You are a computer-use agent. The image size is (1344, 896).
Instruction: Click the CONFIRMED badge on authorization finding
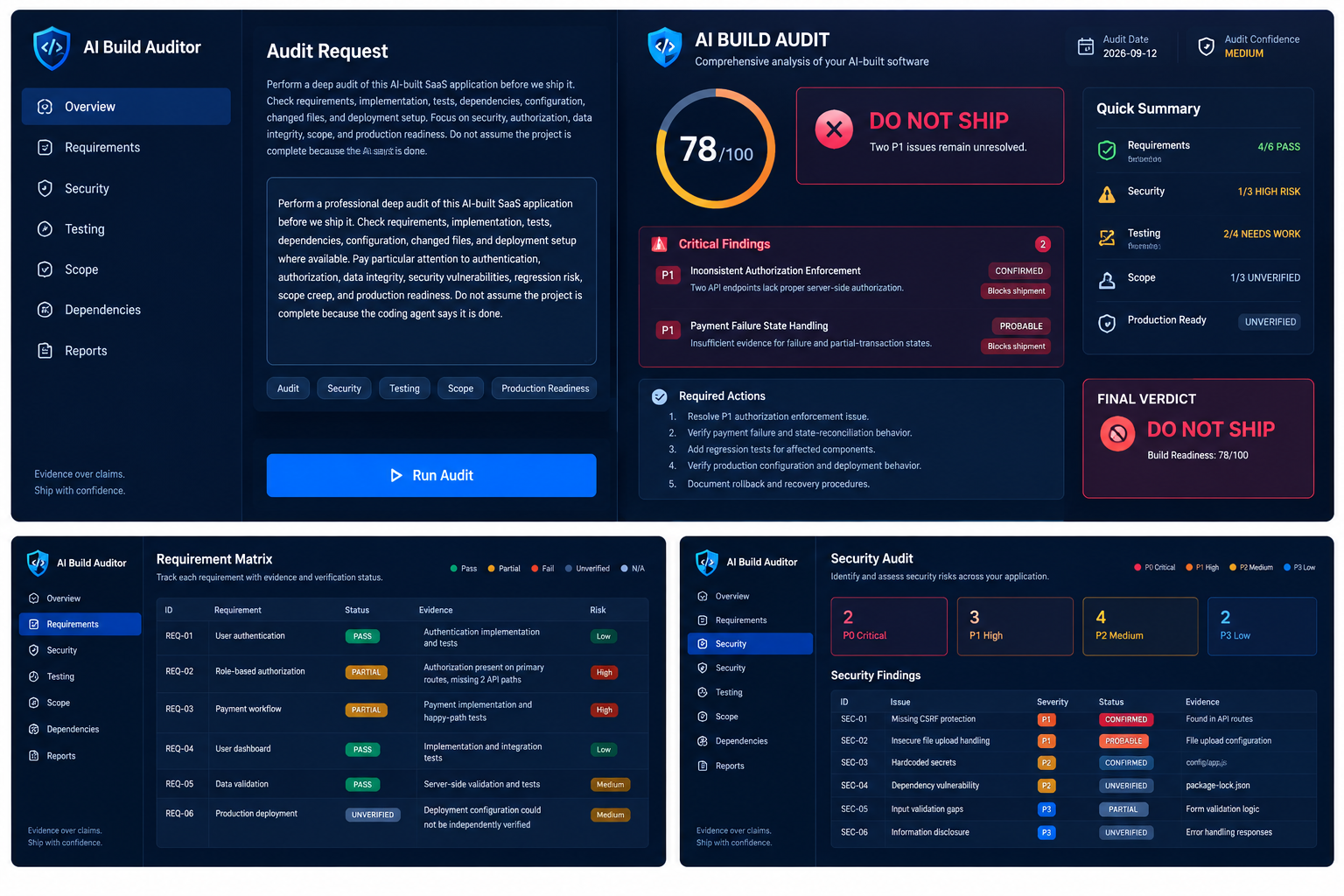click(x=1018, y=271)
